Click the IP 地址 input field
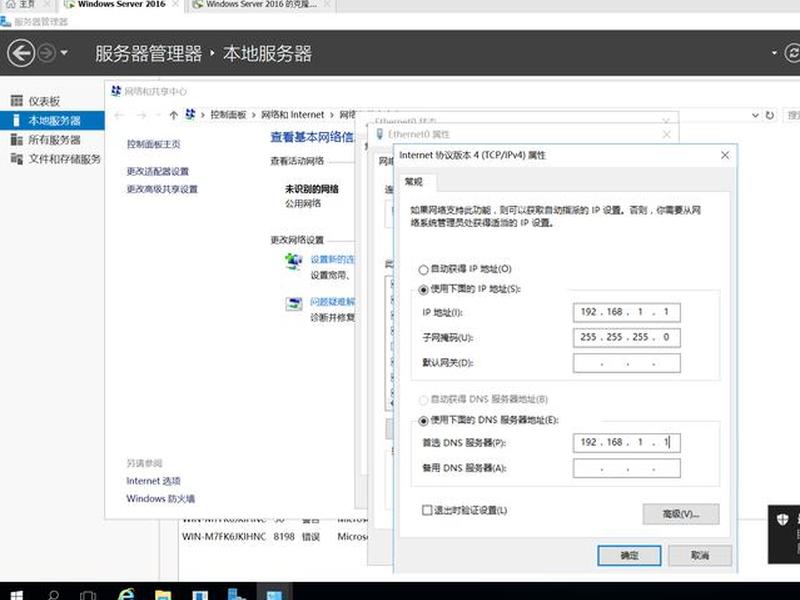This screenshot has height=600, width=800. tap(627, 312)
